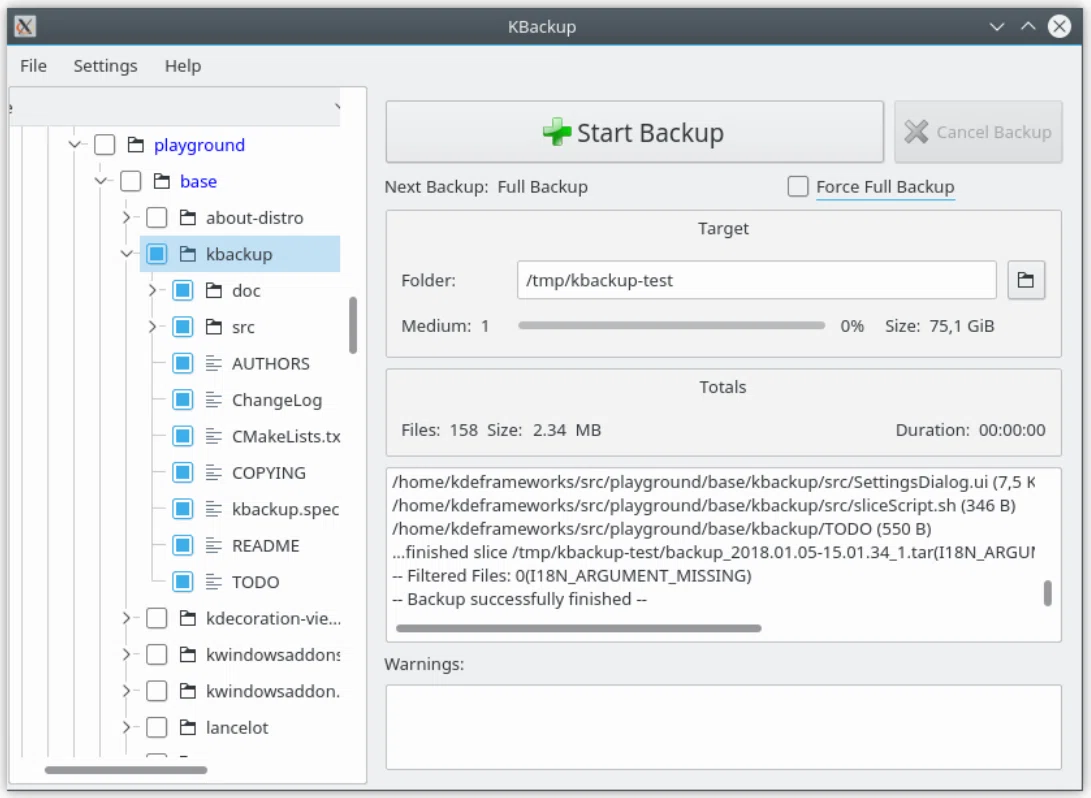Close the KBackup window
Viewport: 1091px width, 798px height.
(x=1060, y=26)
